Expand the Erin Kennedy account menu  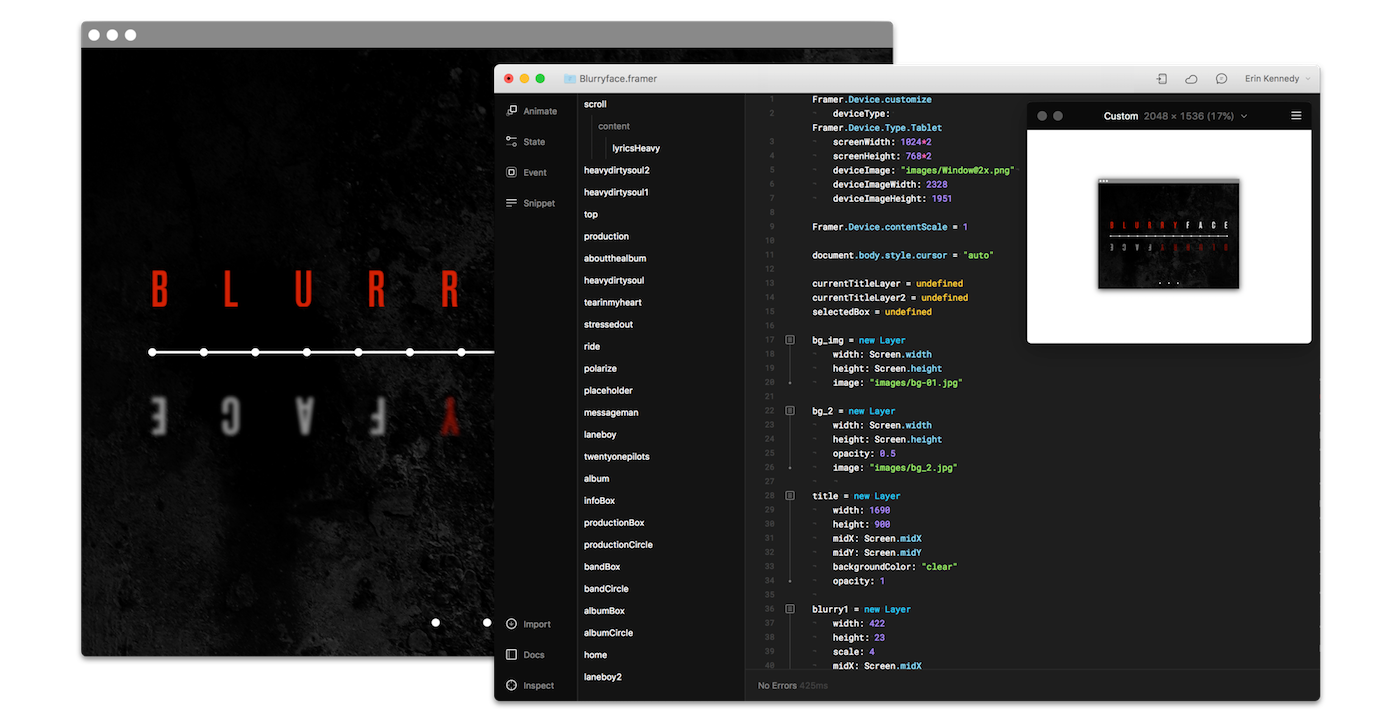1276,79
